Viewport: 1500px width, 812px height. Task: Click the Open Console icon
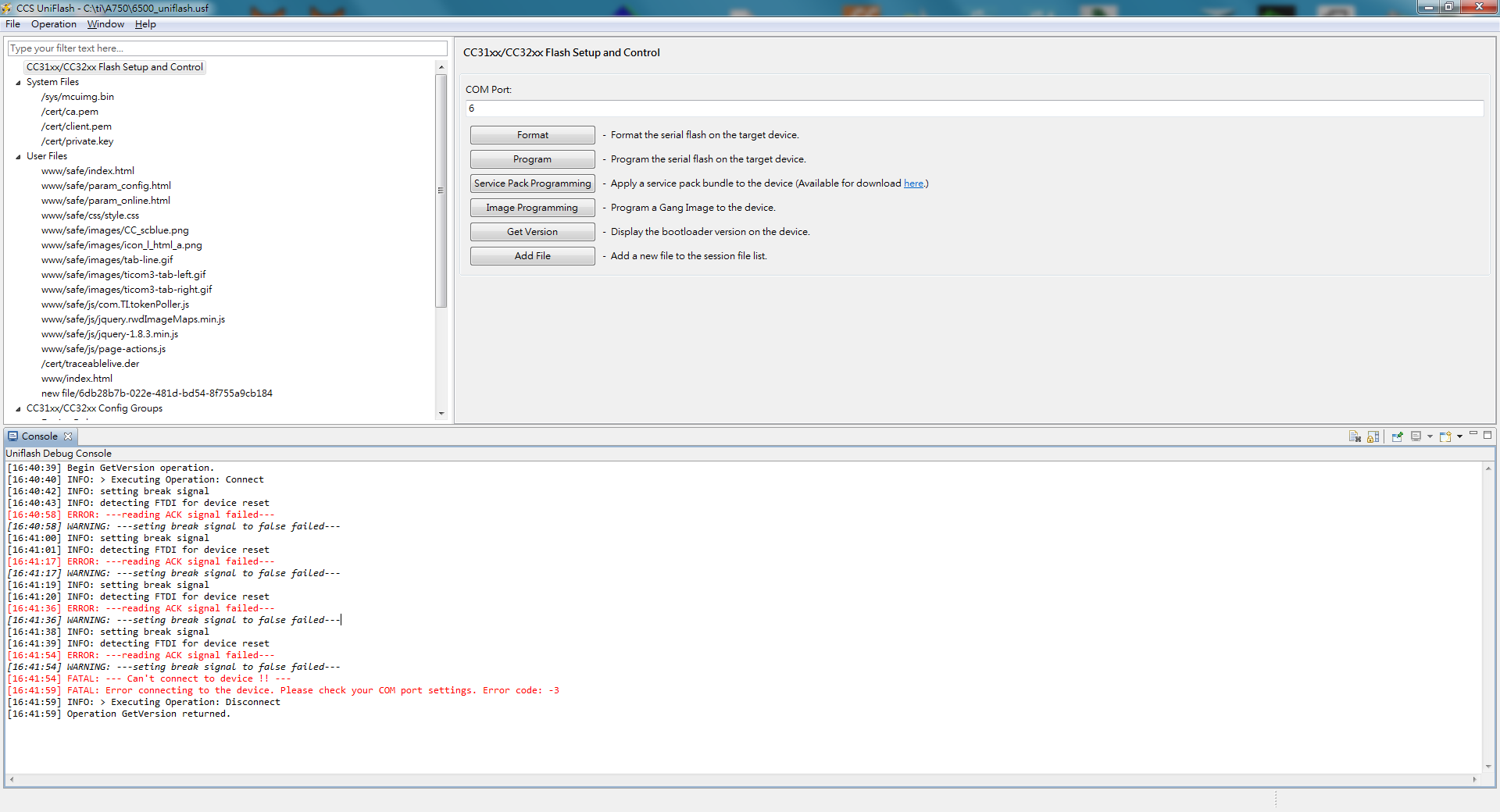[1445, 436]
